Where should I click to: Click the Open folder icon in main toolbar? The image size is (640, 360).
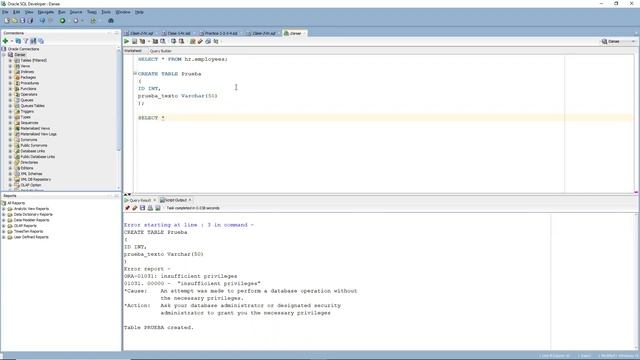[x=15, y=20]
